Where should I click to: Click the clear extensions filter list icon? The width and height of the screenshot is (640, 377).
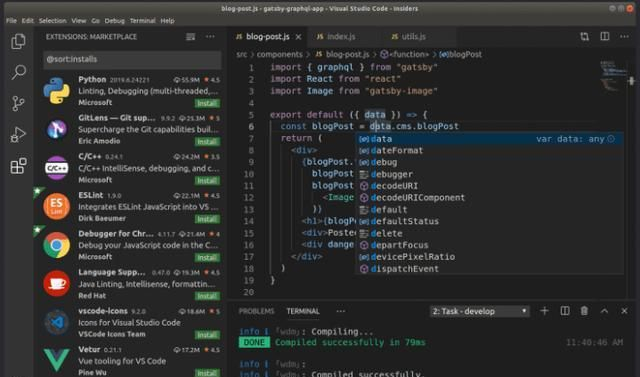pos(191,37)
